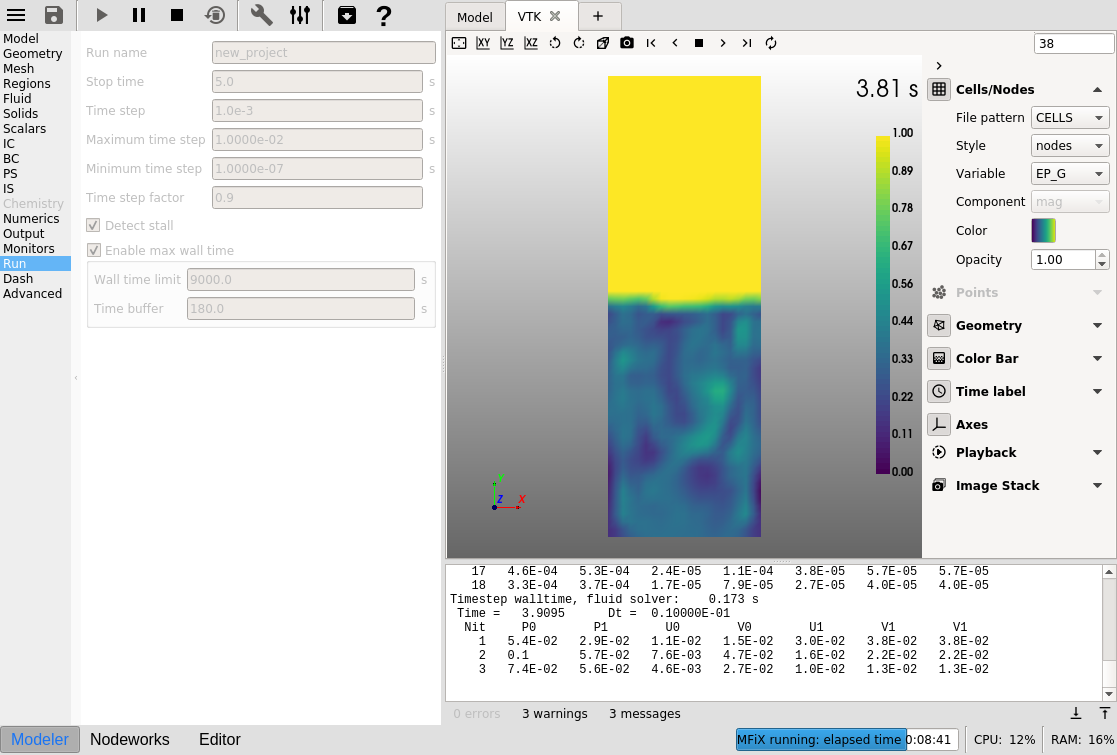The width and height of the screenshot is (1117, 755).
Task: Jump to the last VTK frame
Action: tap(747, 43)
